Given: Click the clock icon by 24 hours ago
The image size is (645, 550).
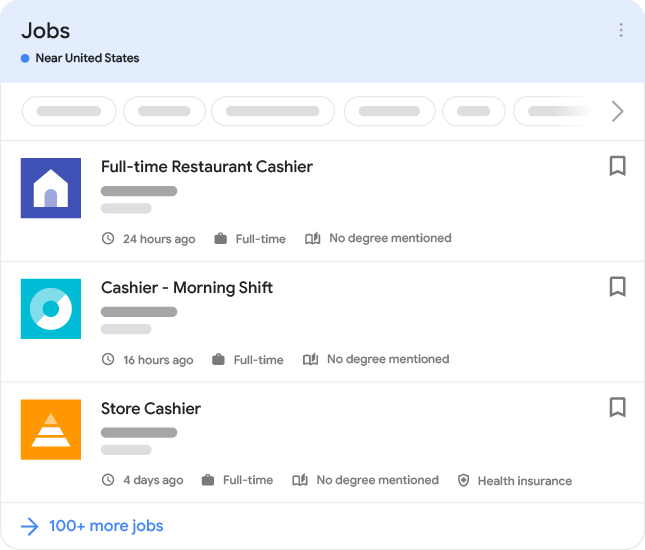Looking at the screenshot, I should (108, 239).
